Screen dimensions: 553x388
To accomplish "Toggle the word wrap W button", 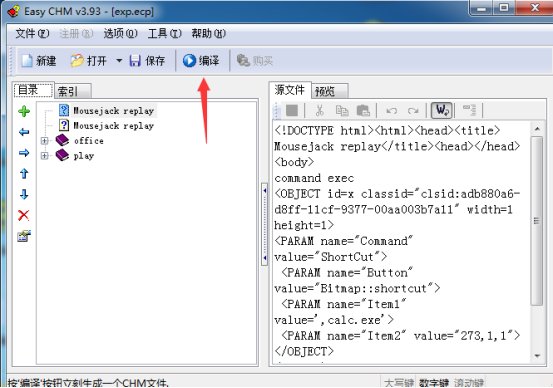I will 442,110.
